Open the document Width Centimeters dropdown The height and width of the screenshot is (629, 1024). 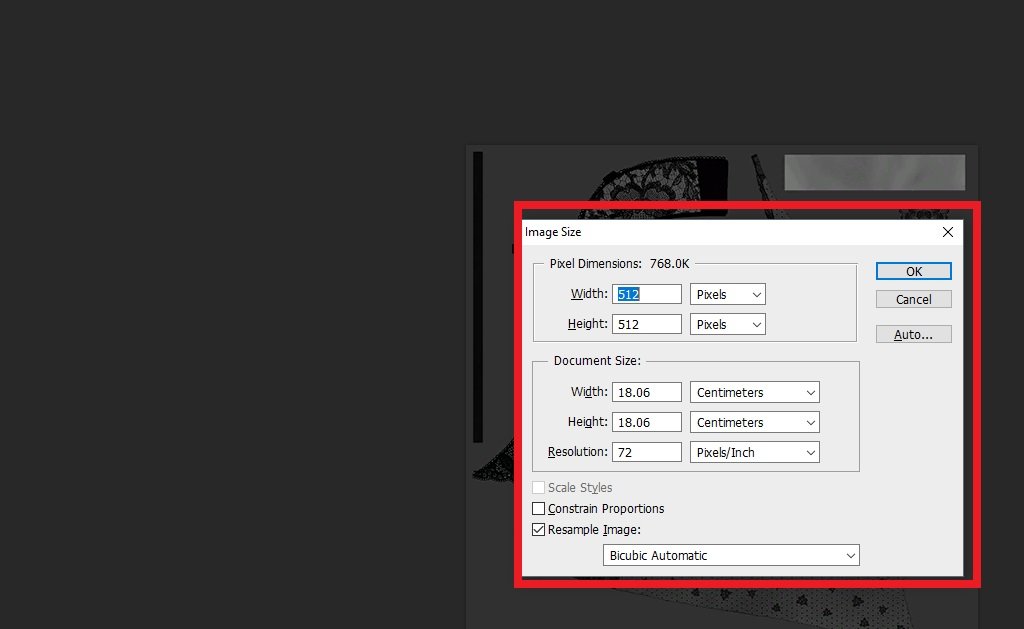pyautogui.click(x=755, y=392)
